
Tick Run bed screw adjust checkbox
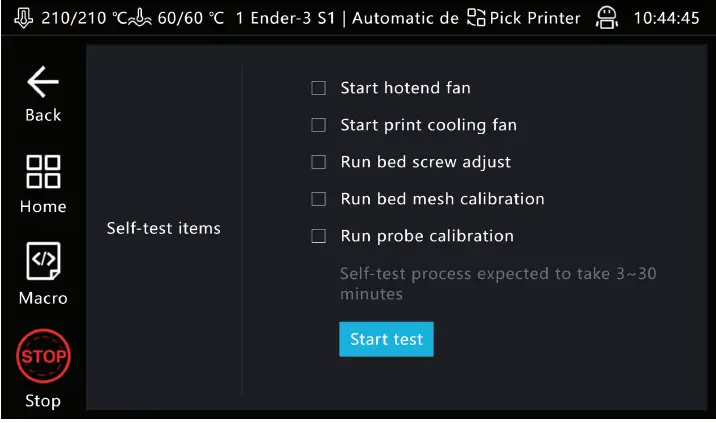coord(319,162)
